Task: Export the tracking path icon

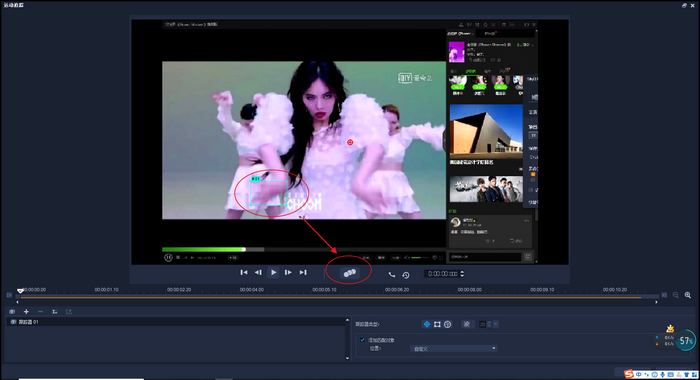Action: coord(69,312)
